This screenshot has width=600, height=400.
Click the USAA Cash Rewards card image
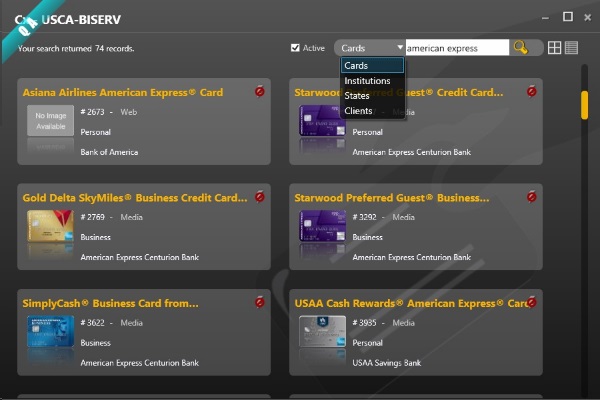point(322,331)
